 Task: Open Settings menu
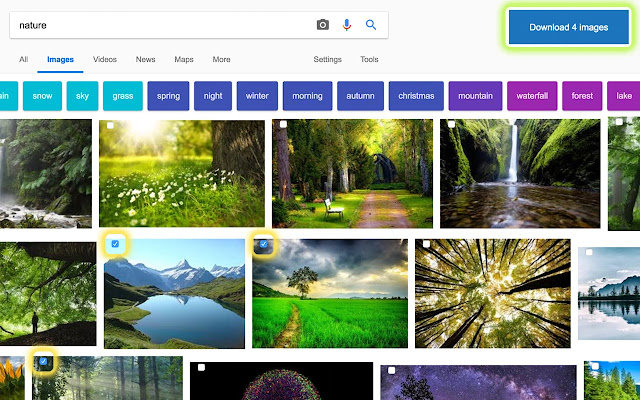pyautogui.click(x=327, y=59)
